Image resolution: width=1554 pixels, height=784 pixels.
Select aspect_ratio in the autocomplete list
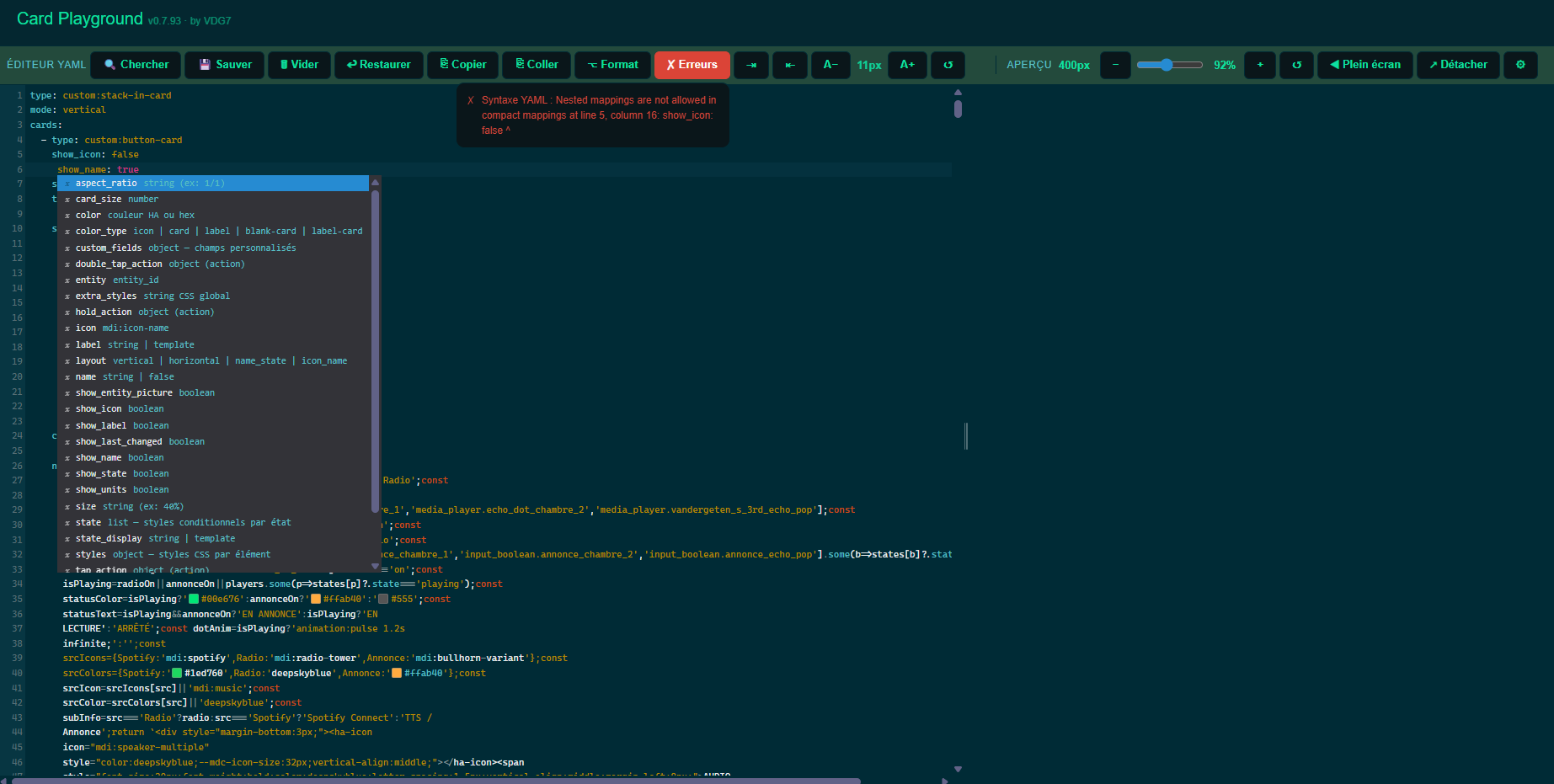click(x=106, y=183)
